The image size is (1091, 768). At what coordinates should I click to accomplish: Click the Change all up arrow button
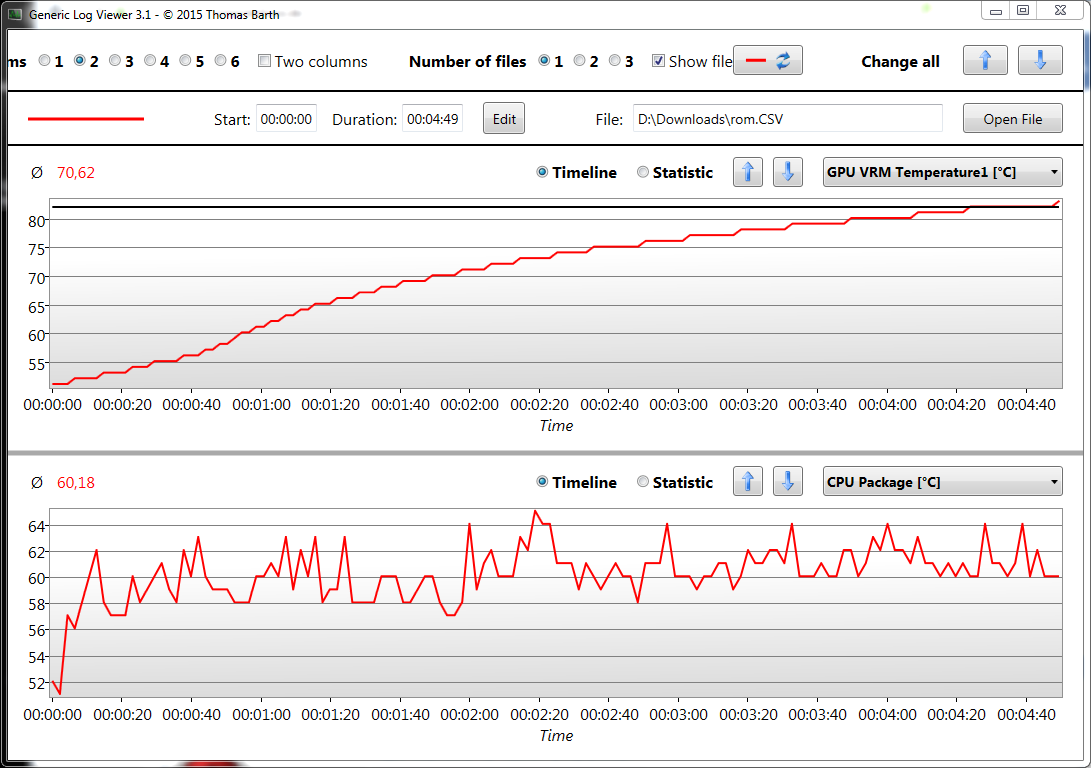[985, 61]
